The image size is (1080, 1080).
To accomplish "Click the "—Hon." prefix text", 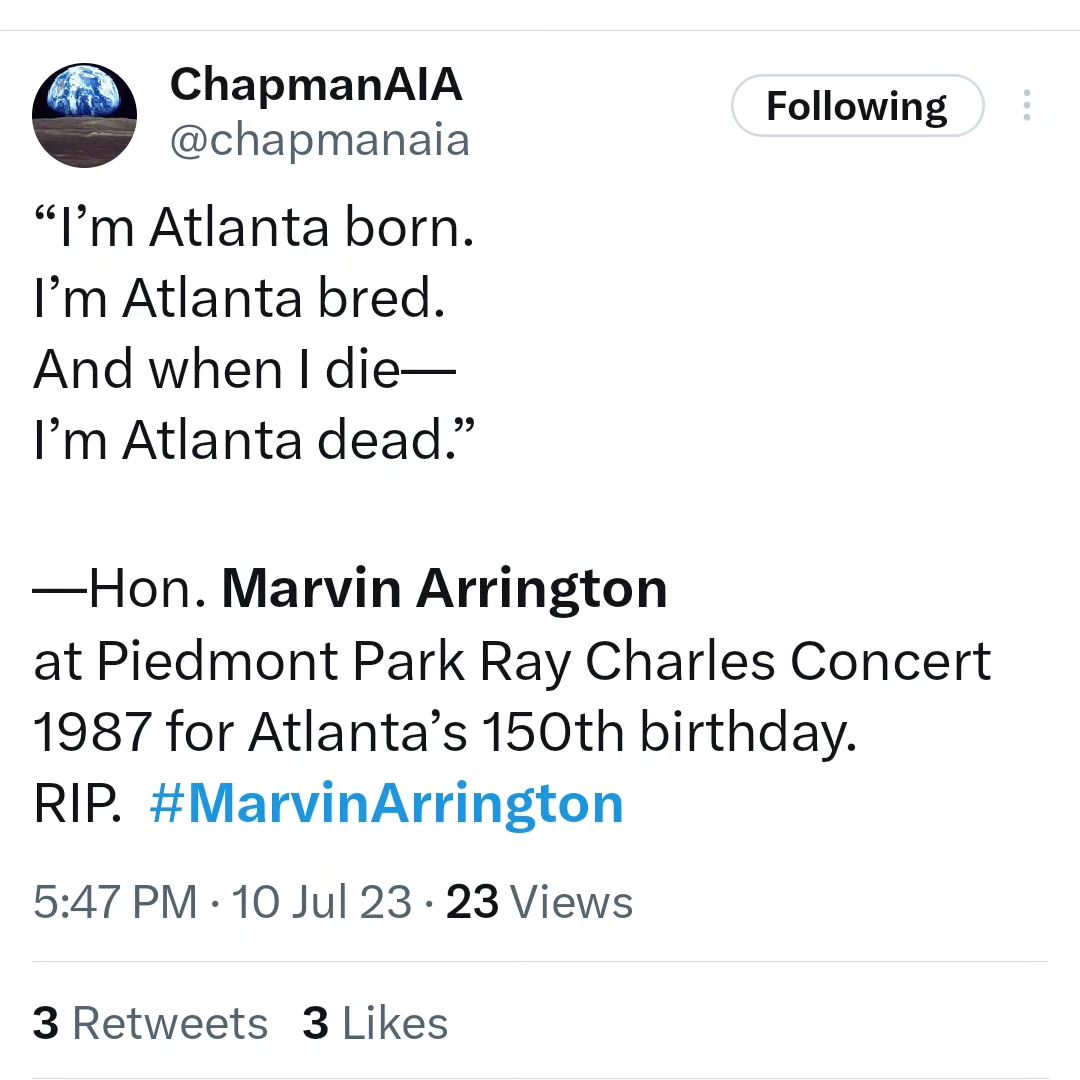I will click(x=120, y=590).
